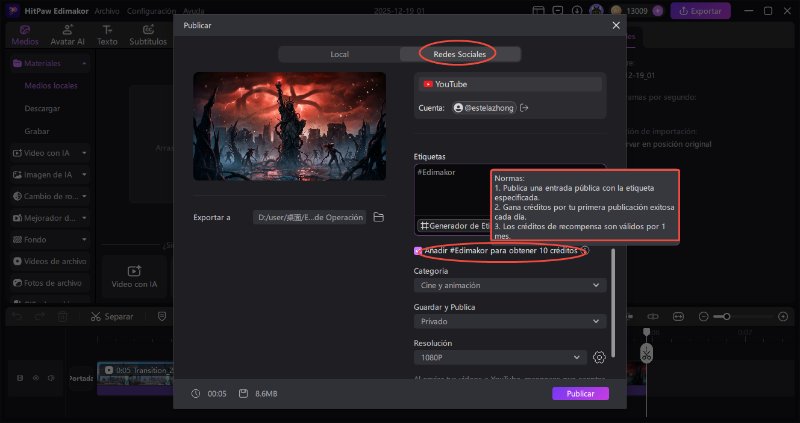Click the @estelazhong account chip

click(x=484, y=108)
